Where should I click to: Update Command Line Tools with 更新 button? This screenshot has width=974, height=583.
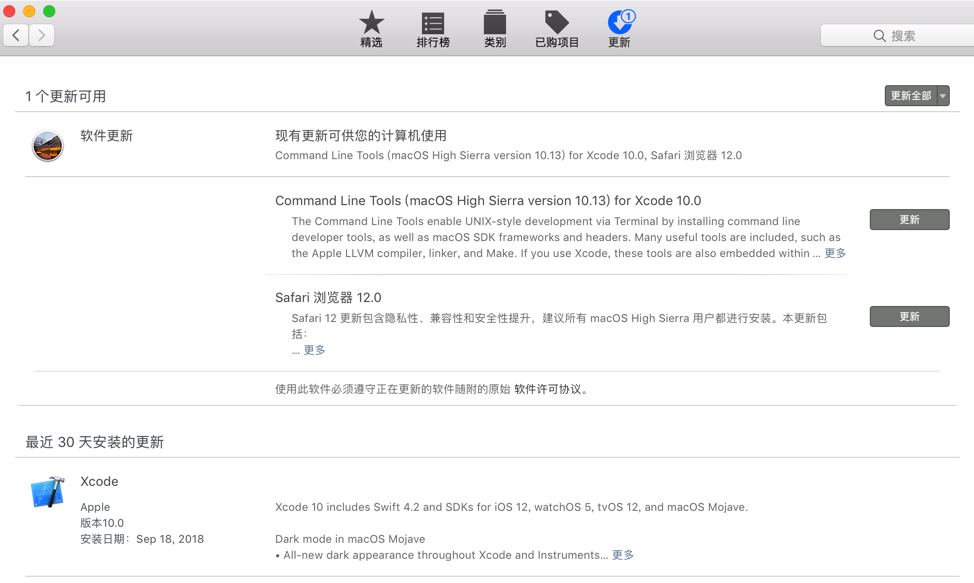909,219
